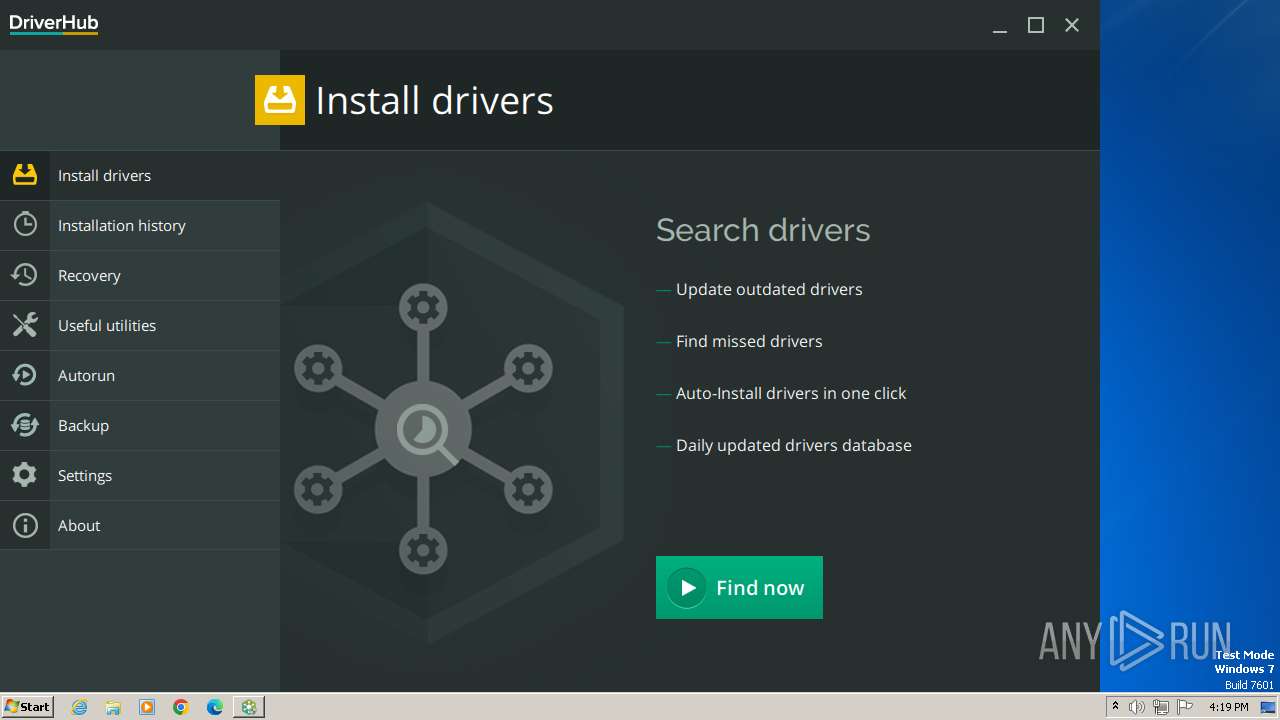The image size is (1280, 720).
Task: Click the Installation history clock icon
Action: click(25, 225)
